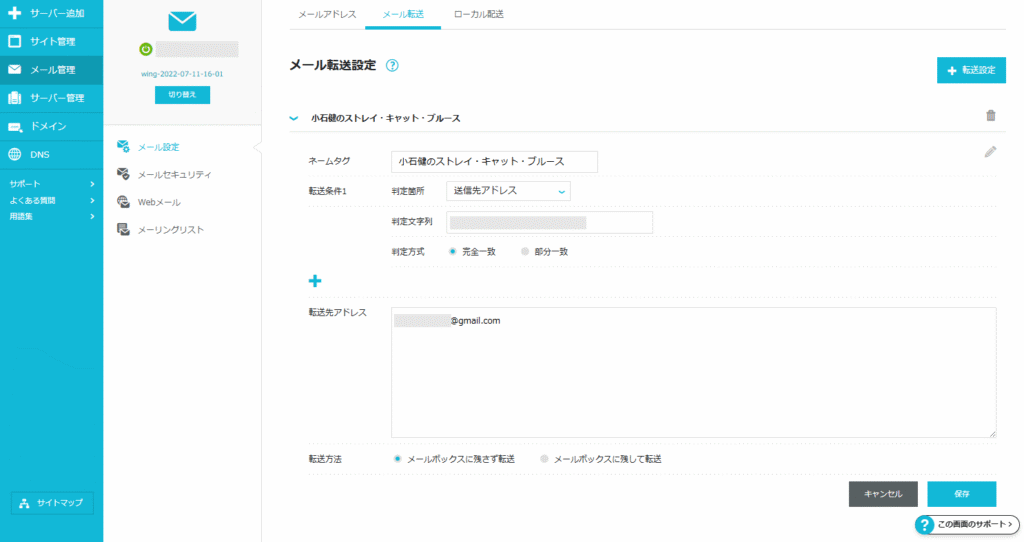1024x542 pixels.
Task: Click the サーバー管理 building icon
Action: pyautogui.click(x=14, y=98)
